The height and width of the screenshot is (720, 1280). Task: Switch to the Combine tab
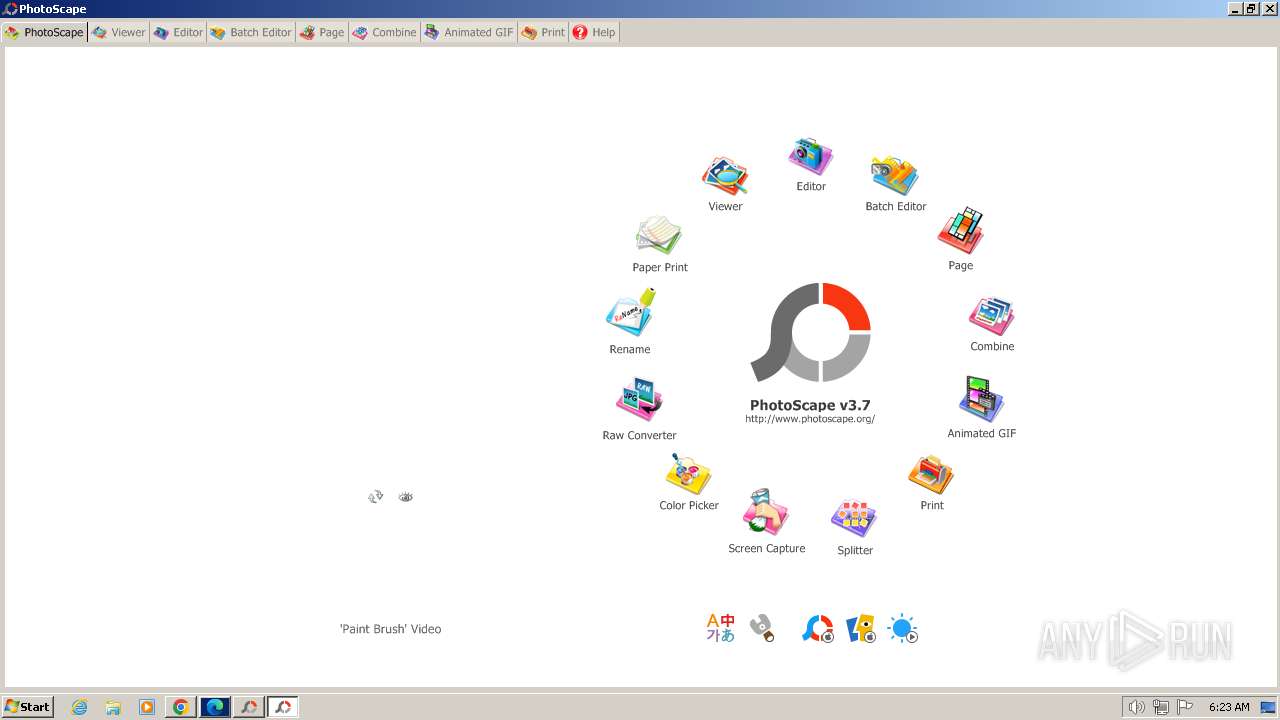(x=385, y=32)
